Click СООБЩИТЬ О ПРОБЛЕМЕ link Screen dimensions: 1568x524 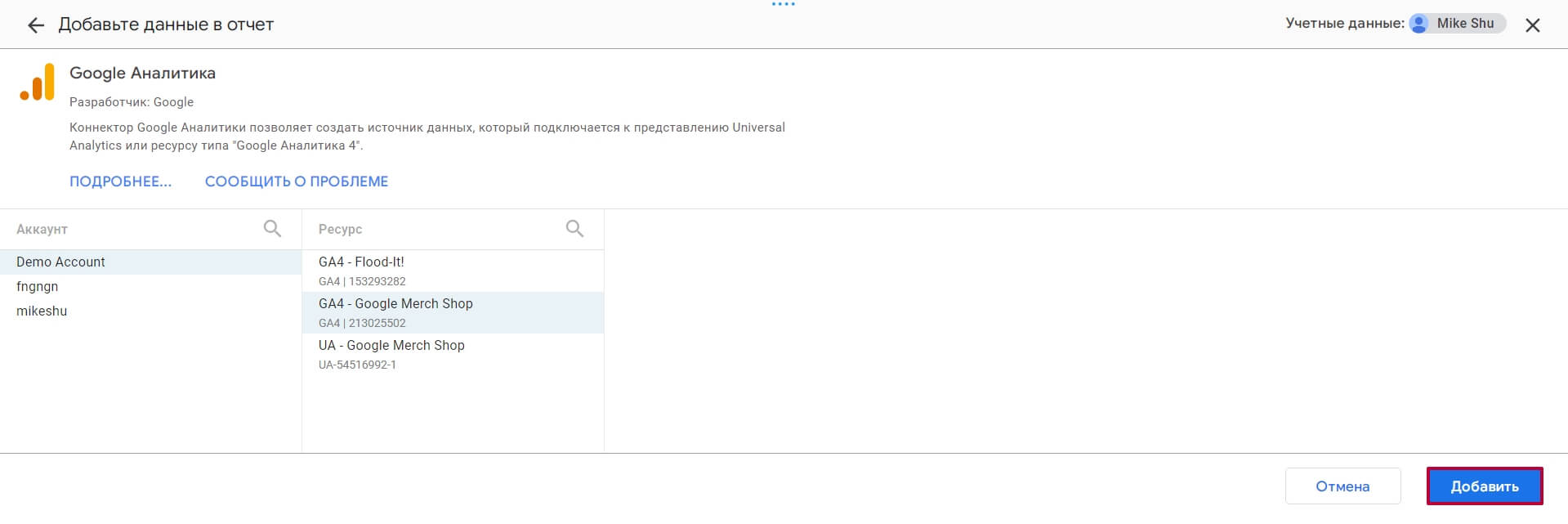point(297,181)
